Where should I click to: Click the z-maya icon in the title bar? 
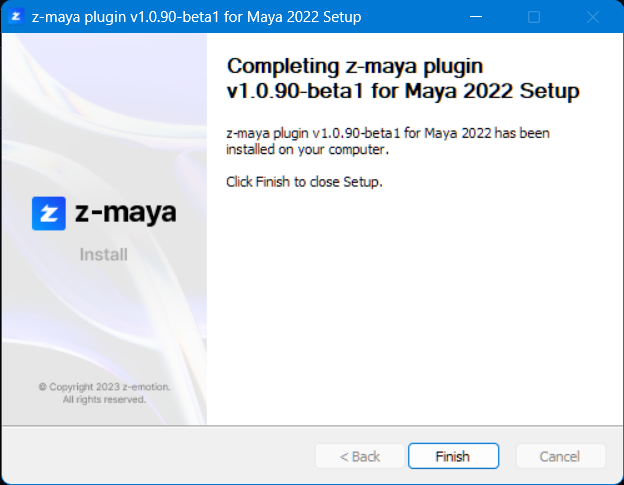[17, 17]
